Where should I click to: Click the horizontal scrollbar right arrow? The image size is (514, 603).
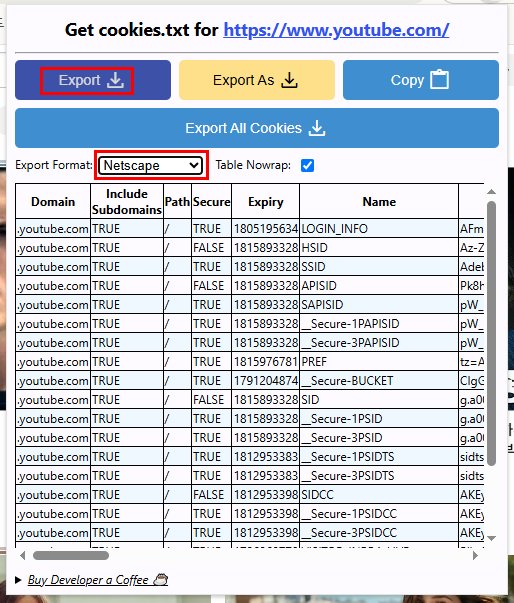pyautogui.click(x=475, y=555)
